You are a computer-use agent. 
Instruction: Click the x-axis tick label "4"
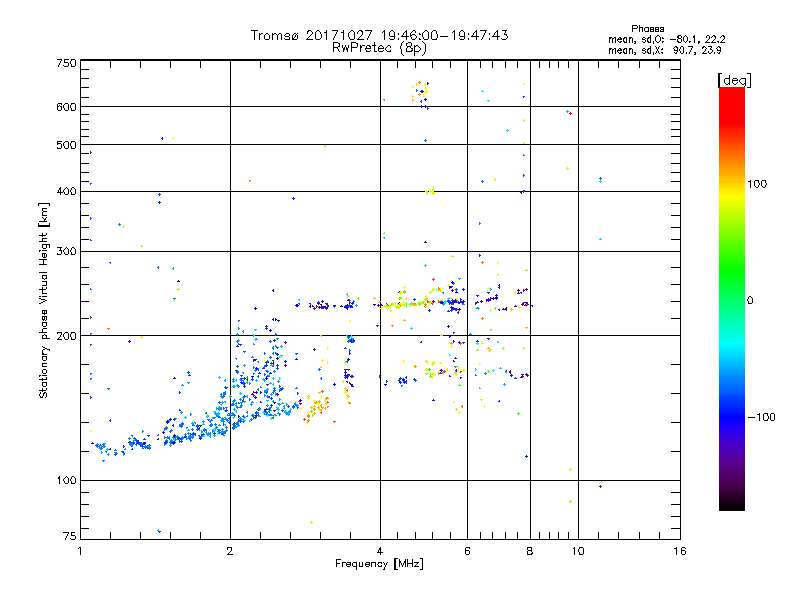380,551
